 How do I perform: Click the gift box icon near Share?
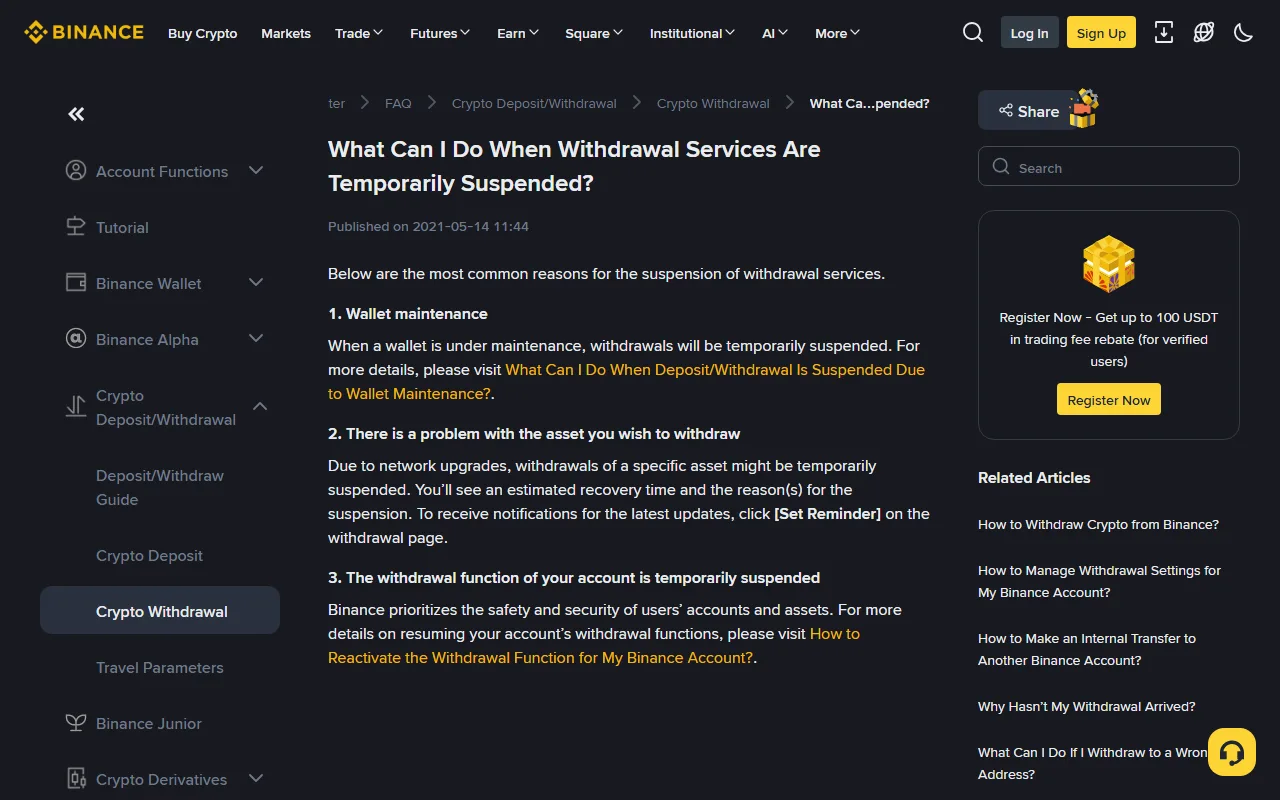(x=1083, y=108)
